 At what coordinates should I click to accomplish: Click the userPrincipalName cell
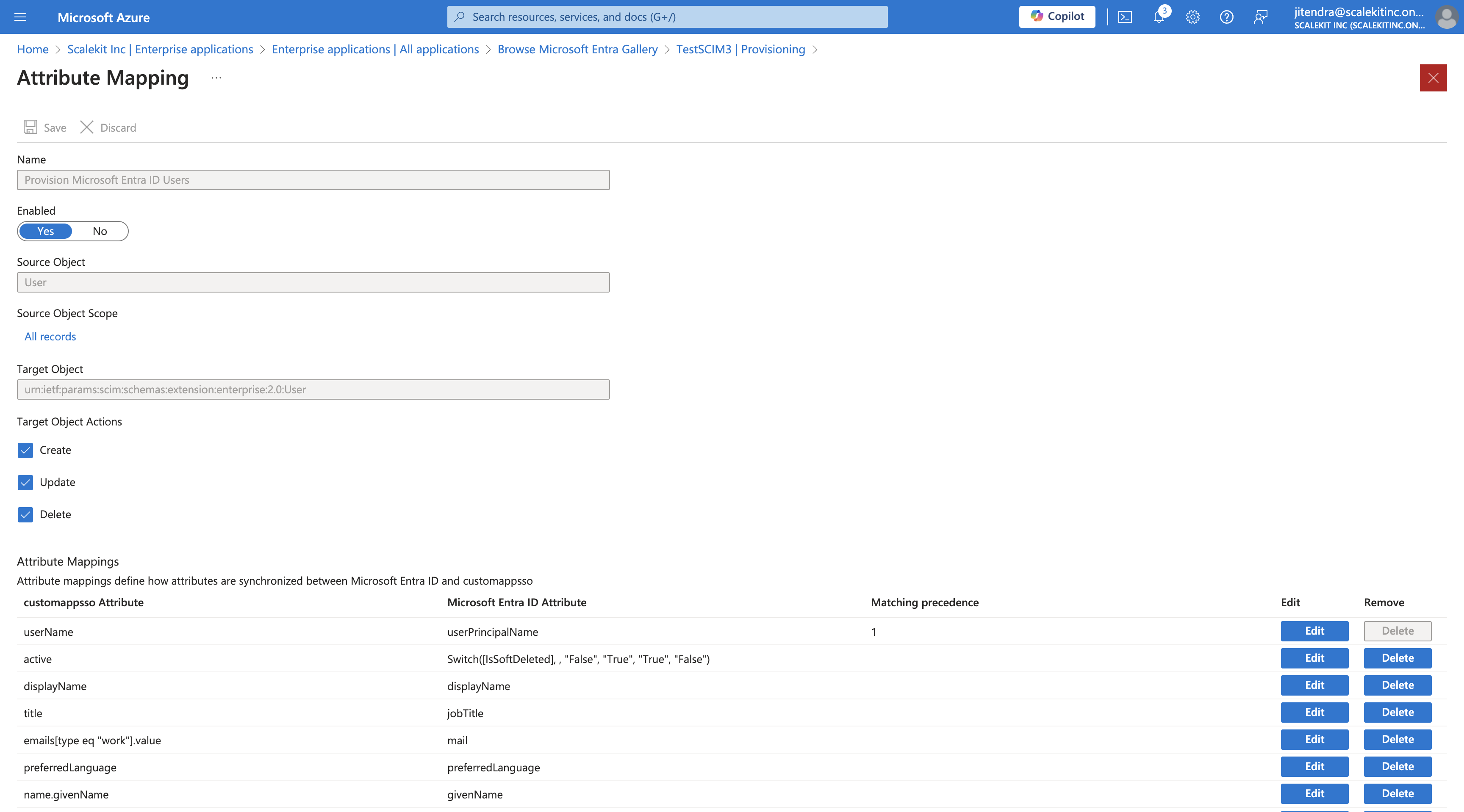(x=493, y=632)
